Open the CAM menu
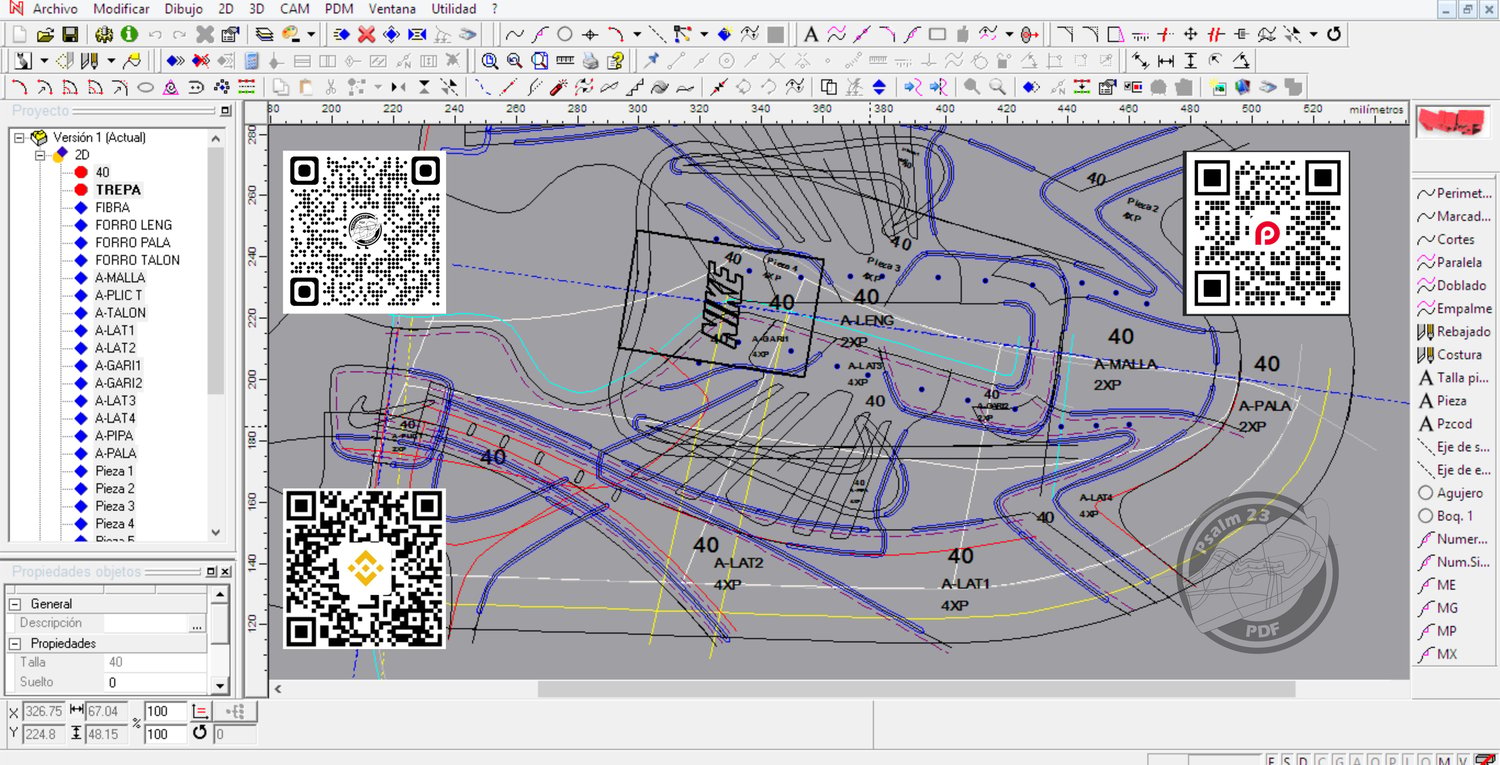This screenshot has height=765, width=1500. coord(295,9)
